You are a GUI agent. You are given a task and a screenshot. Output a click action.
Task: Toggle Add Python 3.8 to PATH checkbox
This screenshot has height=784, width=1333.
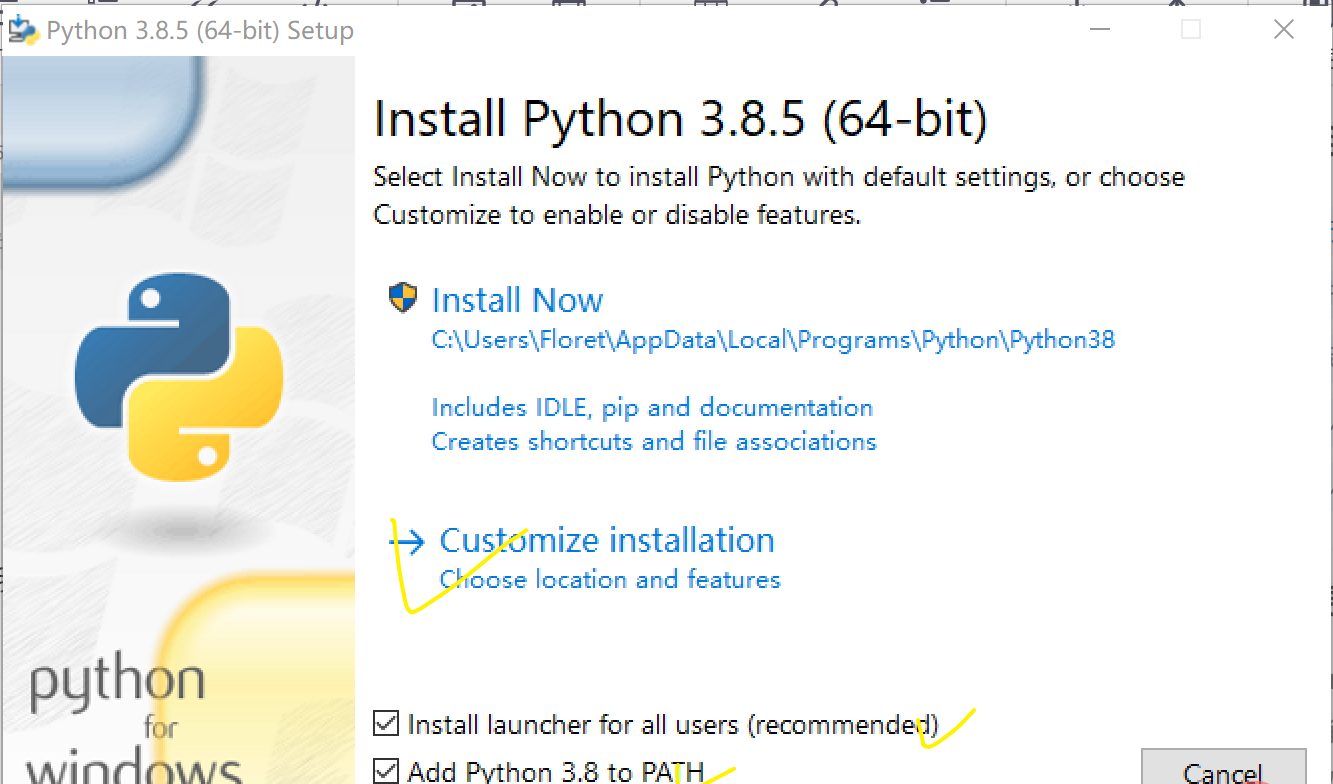click(385, 771)
